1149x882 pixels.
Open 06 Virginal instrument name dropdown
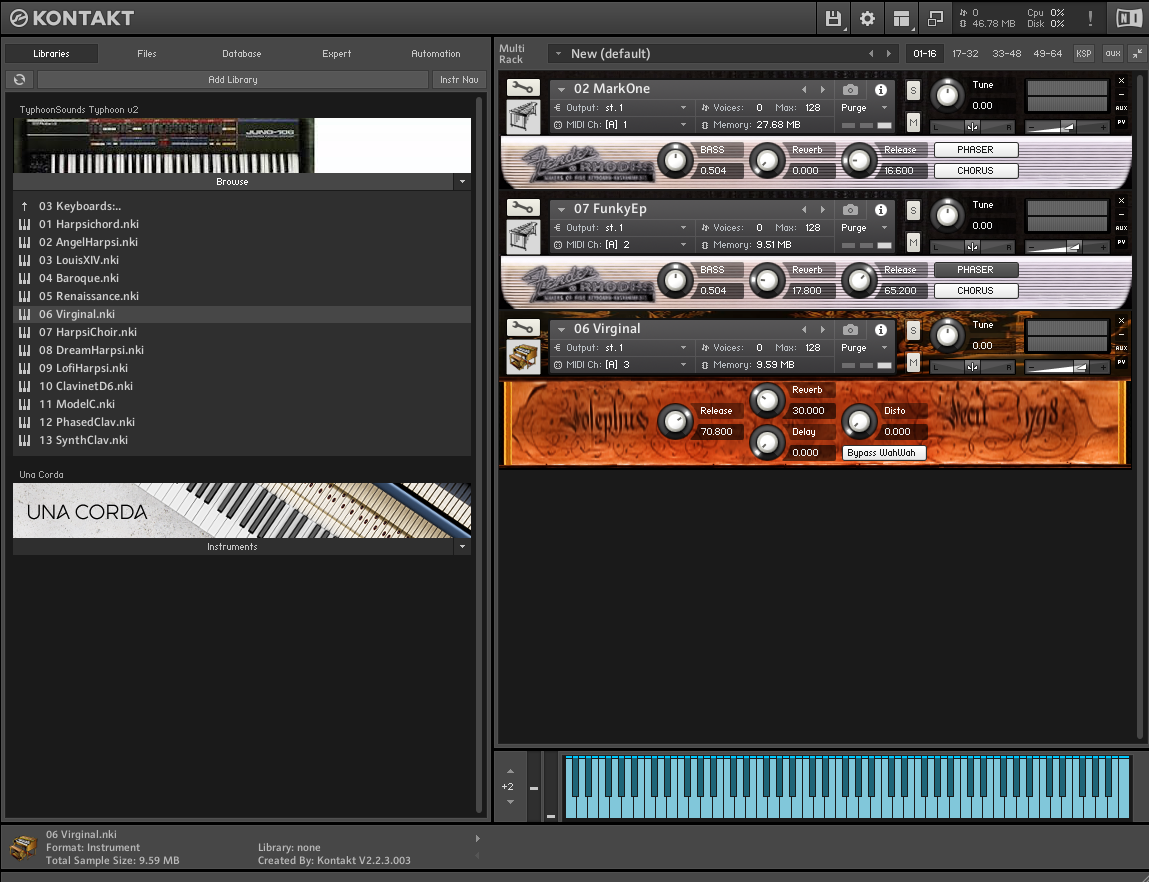click(561, 330)
